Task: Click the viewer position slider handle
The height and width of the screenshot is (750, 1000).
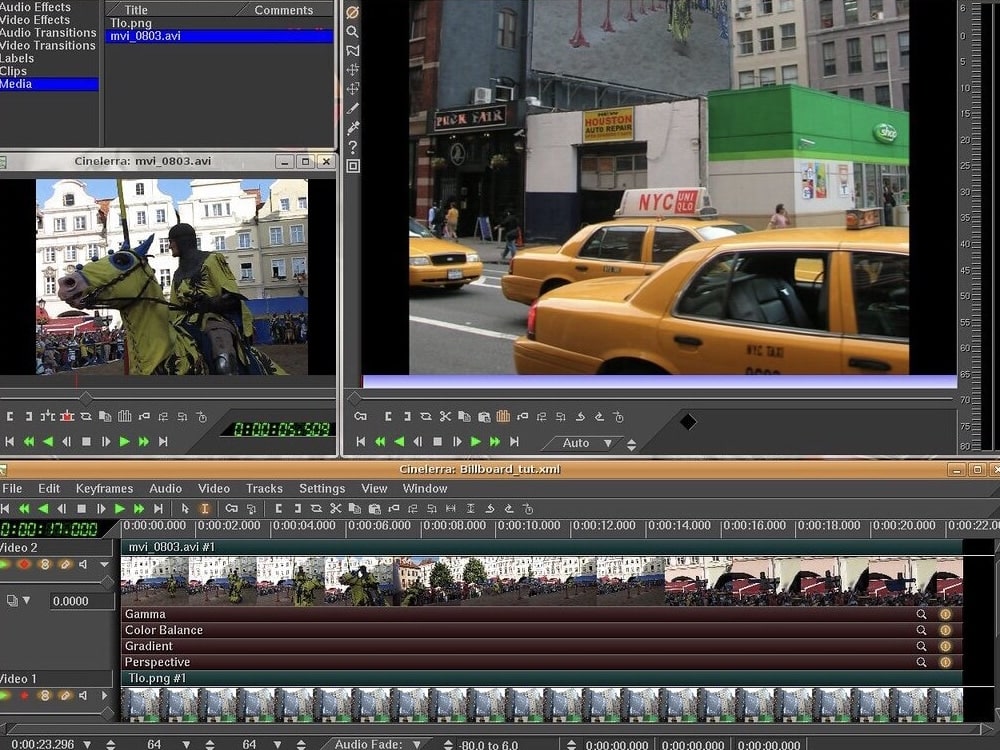Action: click(85, 397)
